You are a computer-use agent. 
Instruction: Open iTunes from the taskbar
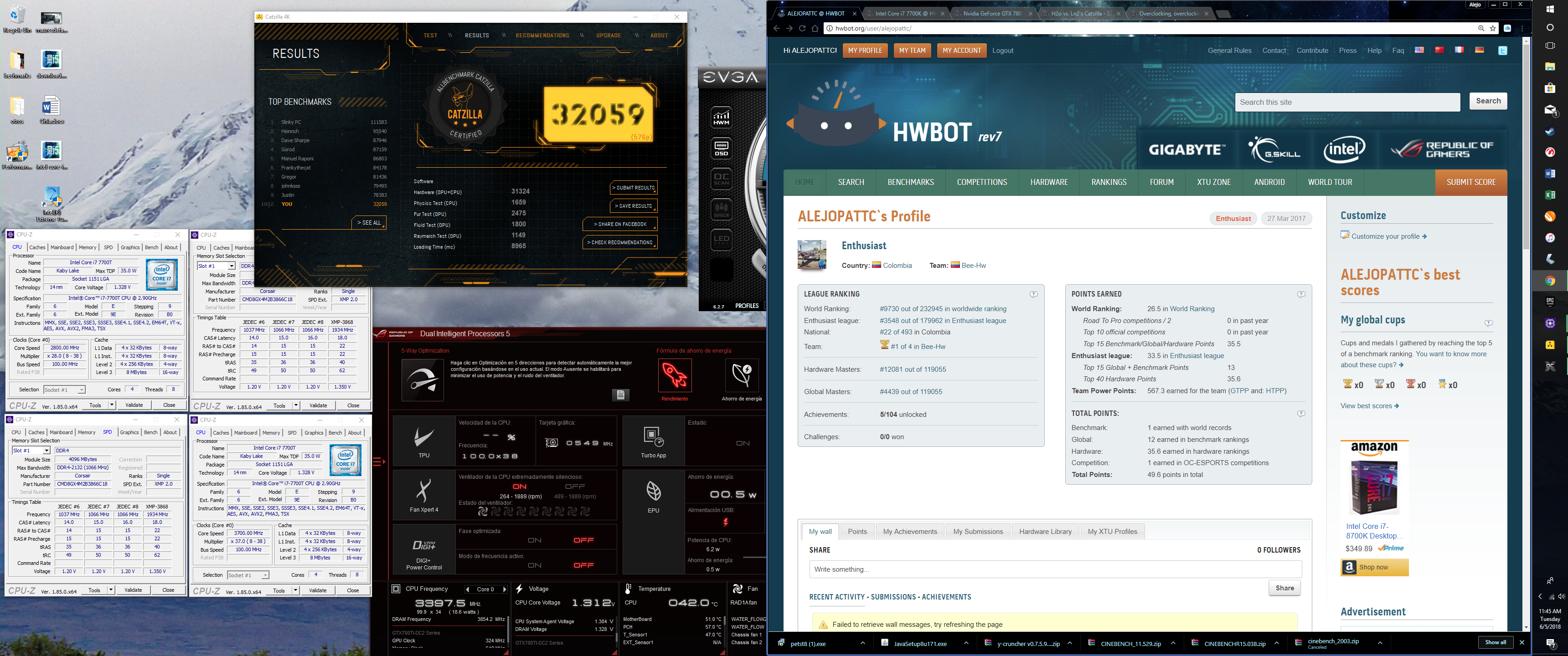coord(1550,238)
